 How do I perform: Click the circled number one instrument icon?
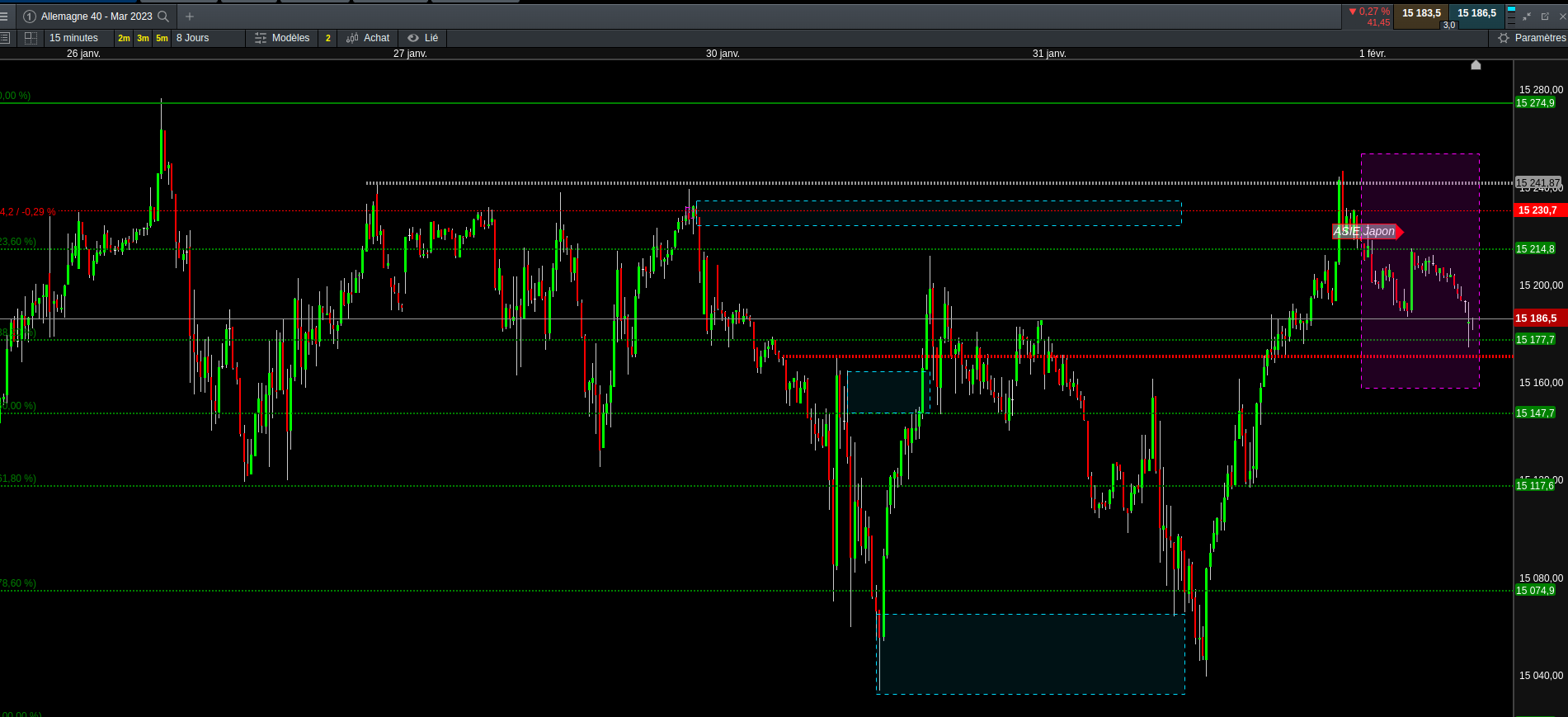(30, 17)
